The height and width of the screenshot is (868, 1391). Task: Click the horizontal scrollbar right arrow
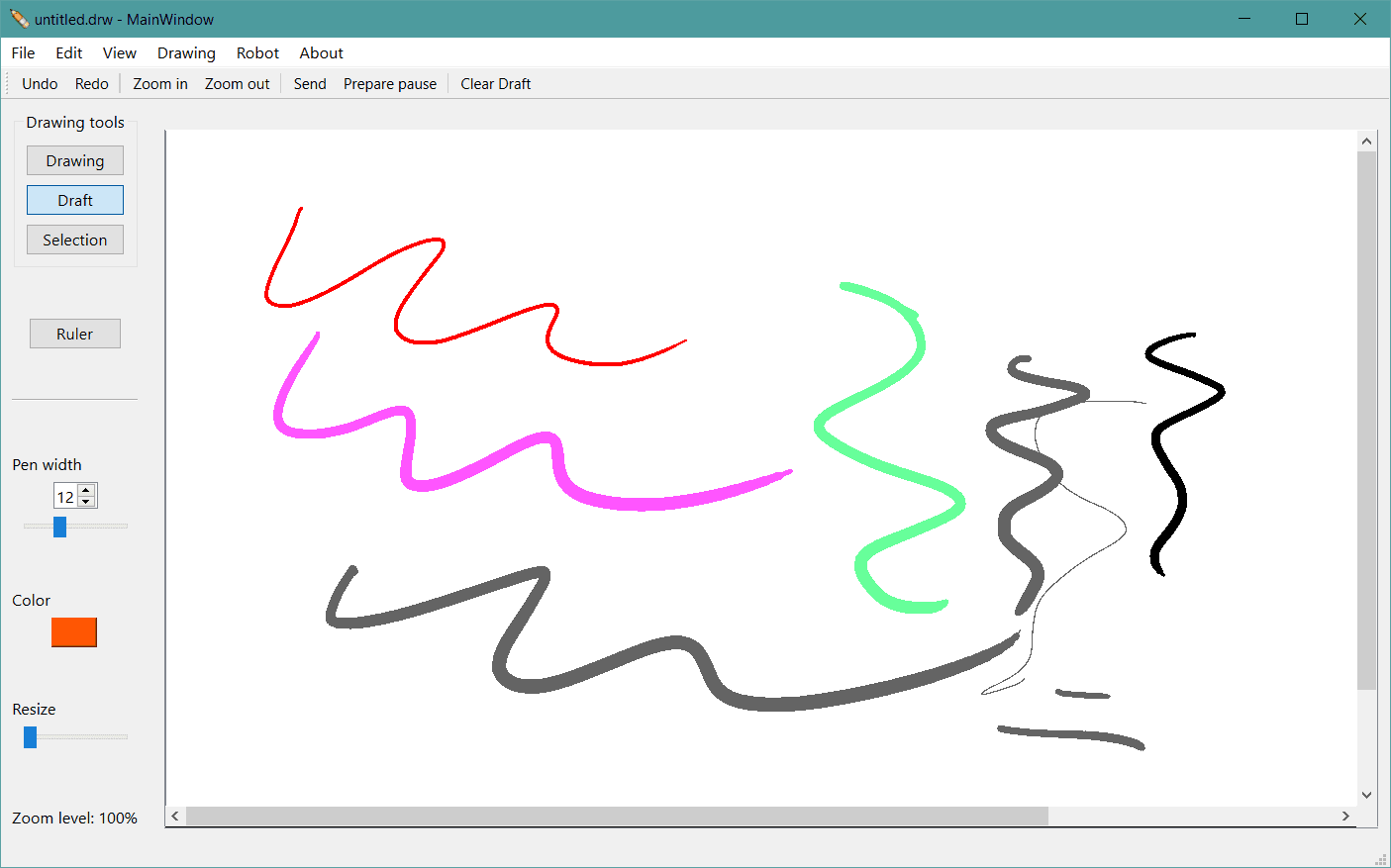coord(1345,816)
